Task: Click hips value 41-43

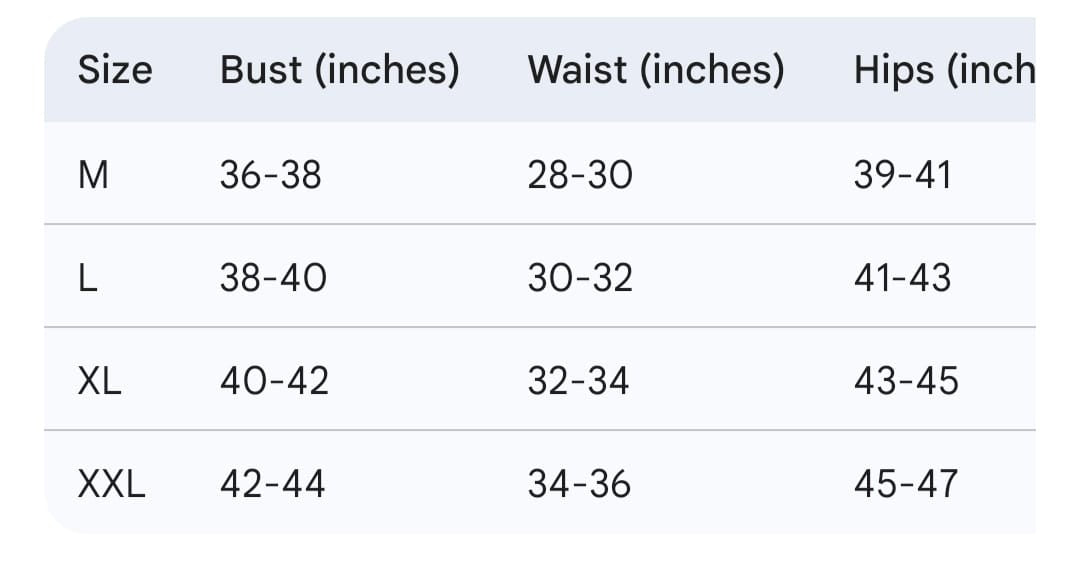Action: [902, 278]
